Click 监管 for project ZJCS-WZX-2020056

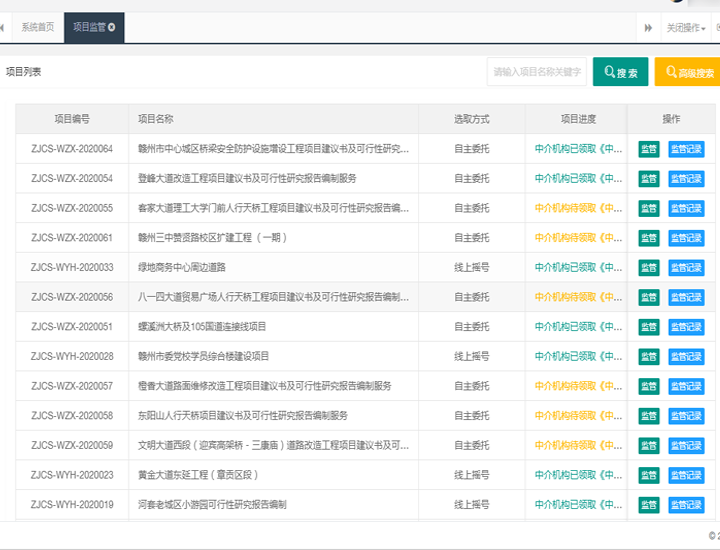(x=649, y=297)
